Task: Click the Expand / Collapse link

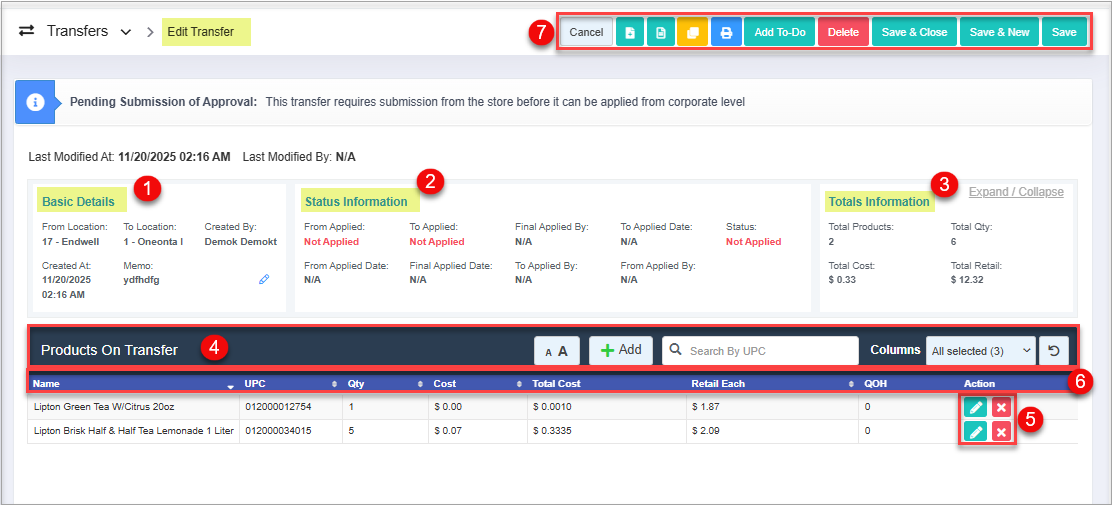Action: coord(1016,192)
